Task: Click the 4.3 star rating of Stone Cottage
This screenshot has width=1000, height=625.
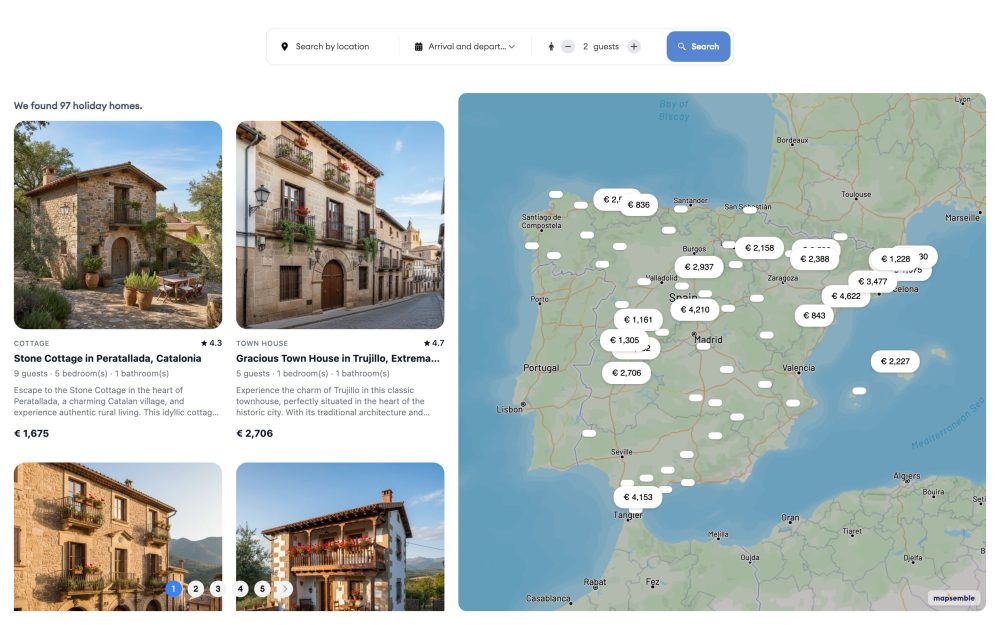Action: coord(211,343)
